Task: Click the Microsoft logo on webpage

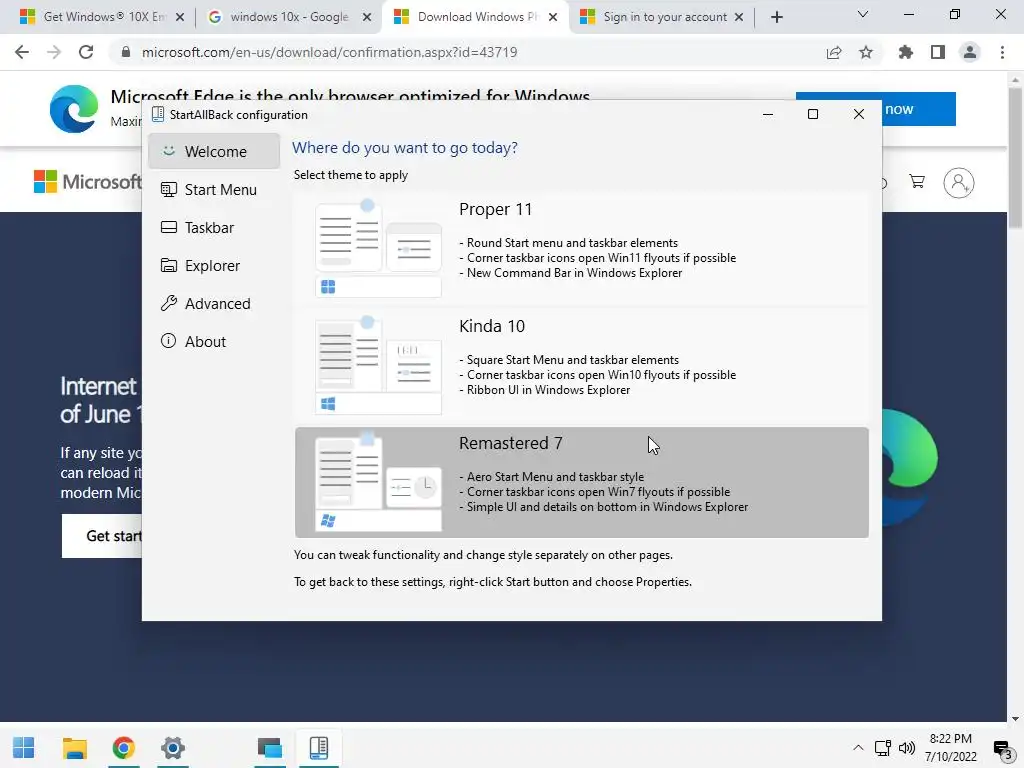Action: (88, 182)
